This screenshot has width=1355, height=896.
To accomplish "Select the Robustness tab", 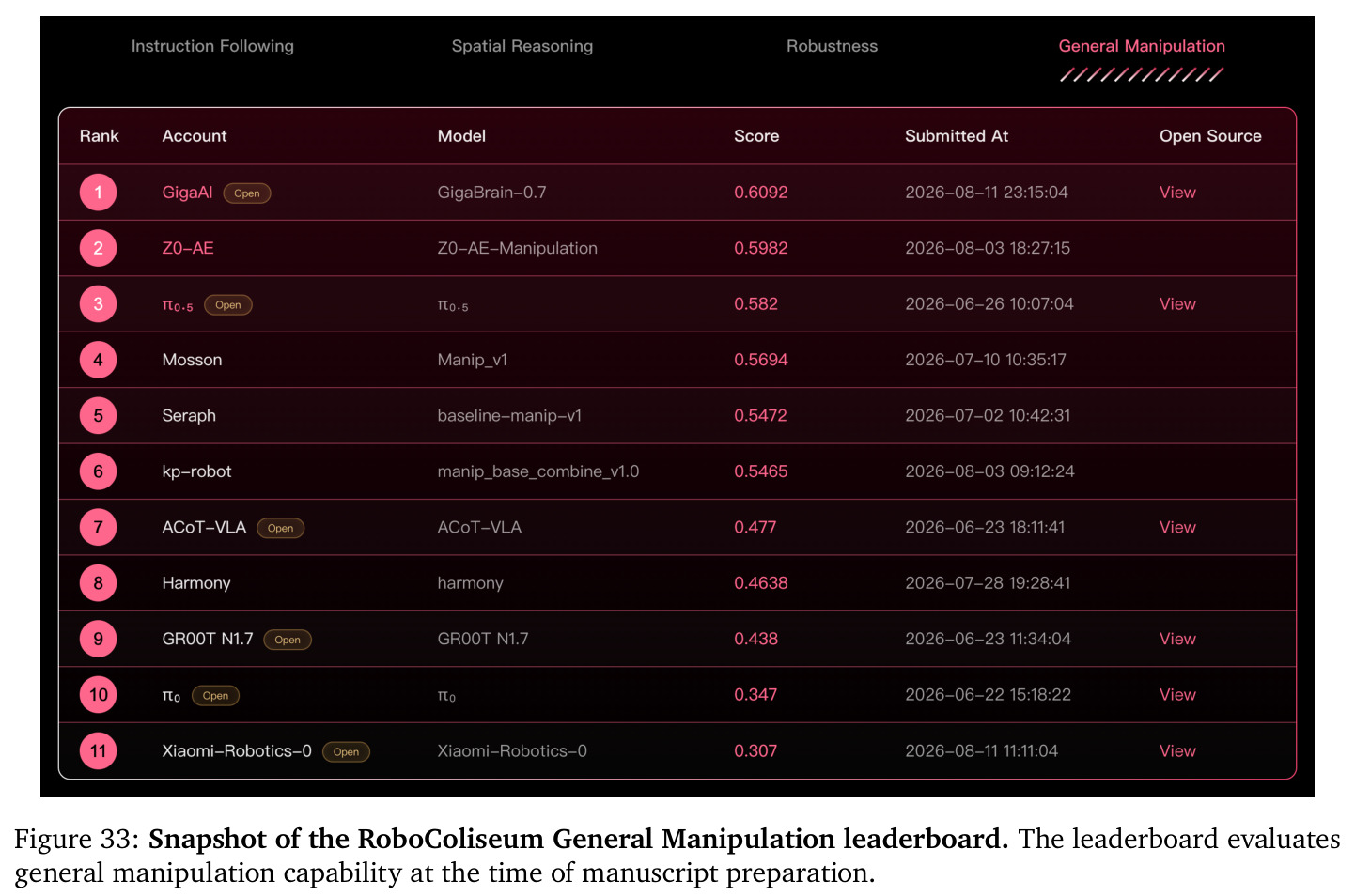I will (x=832, y=46).
